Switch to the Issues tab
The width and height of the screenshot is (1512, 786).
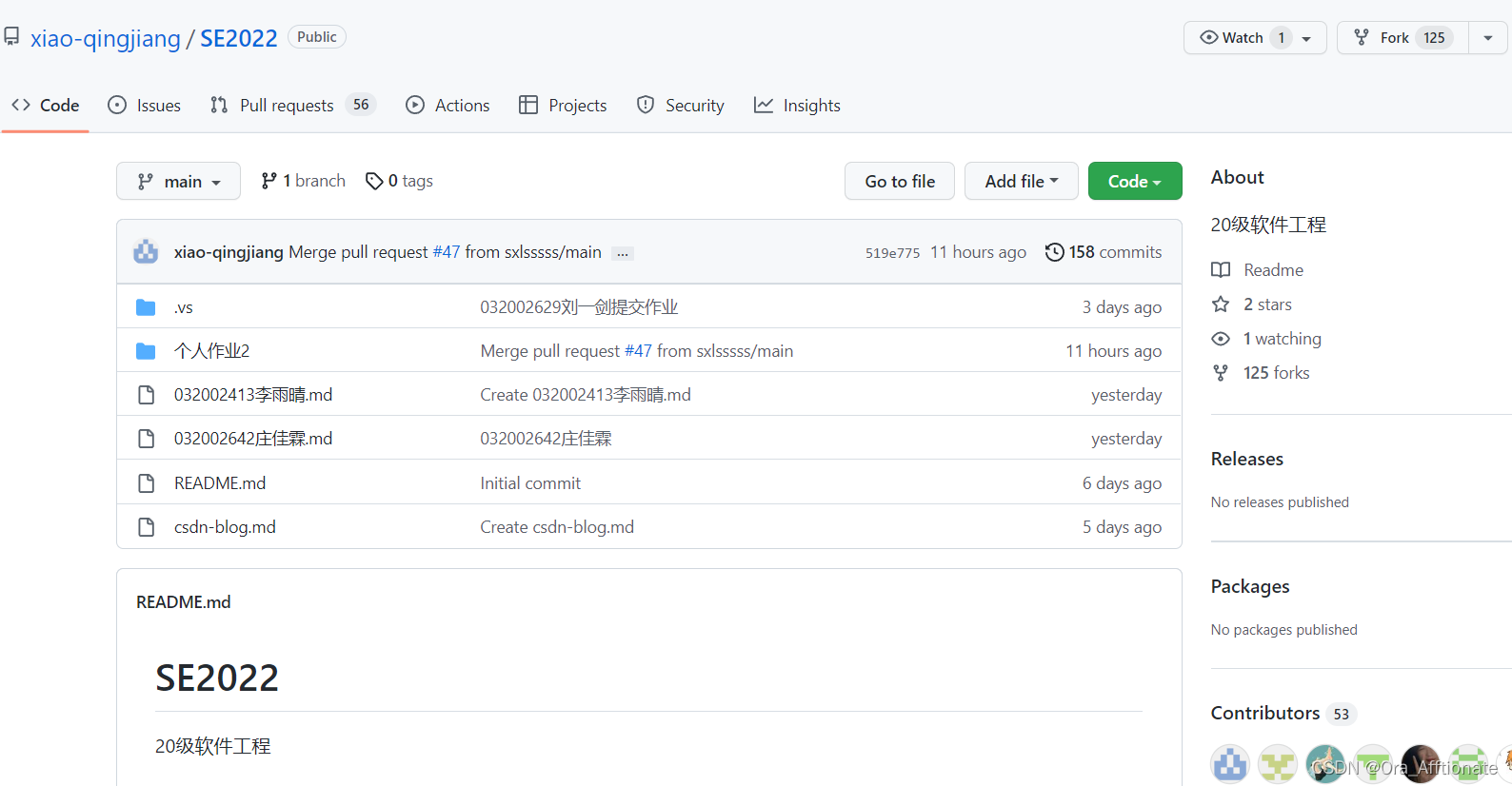[145, 106]
